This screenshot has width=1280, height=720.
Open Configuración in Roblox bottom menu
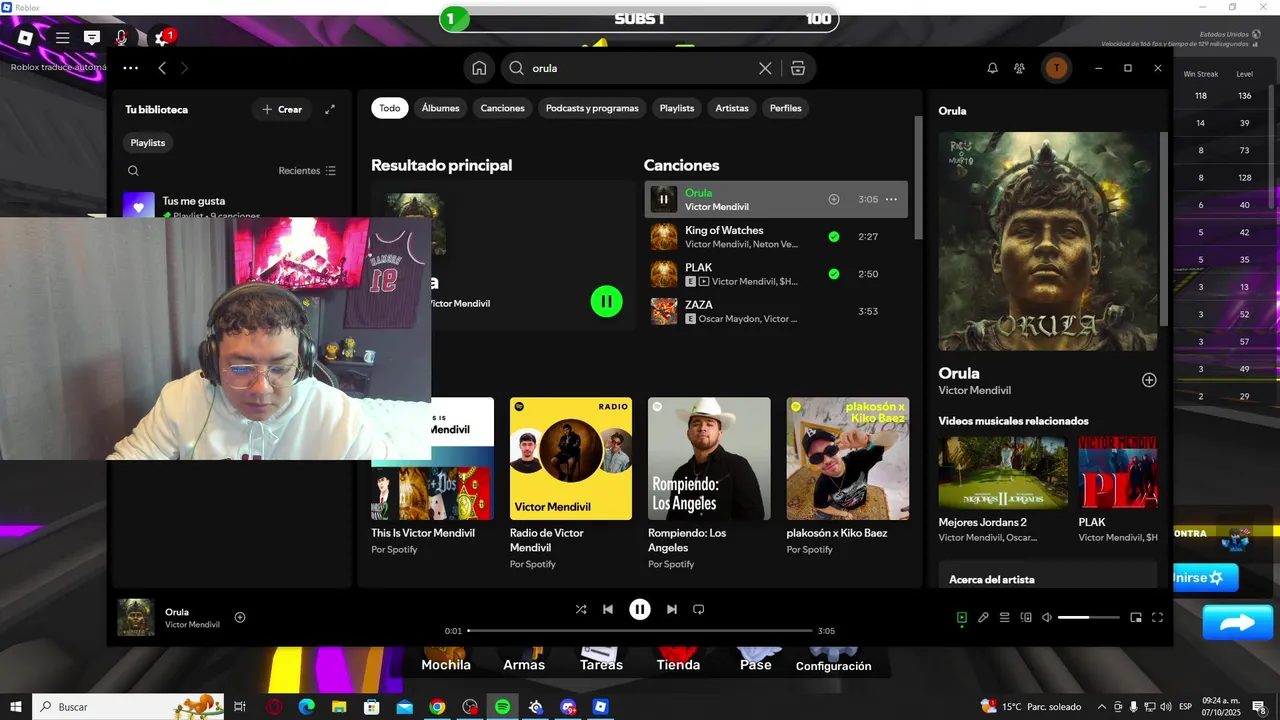tap(833, 660)
